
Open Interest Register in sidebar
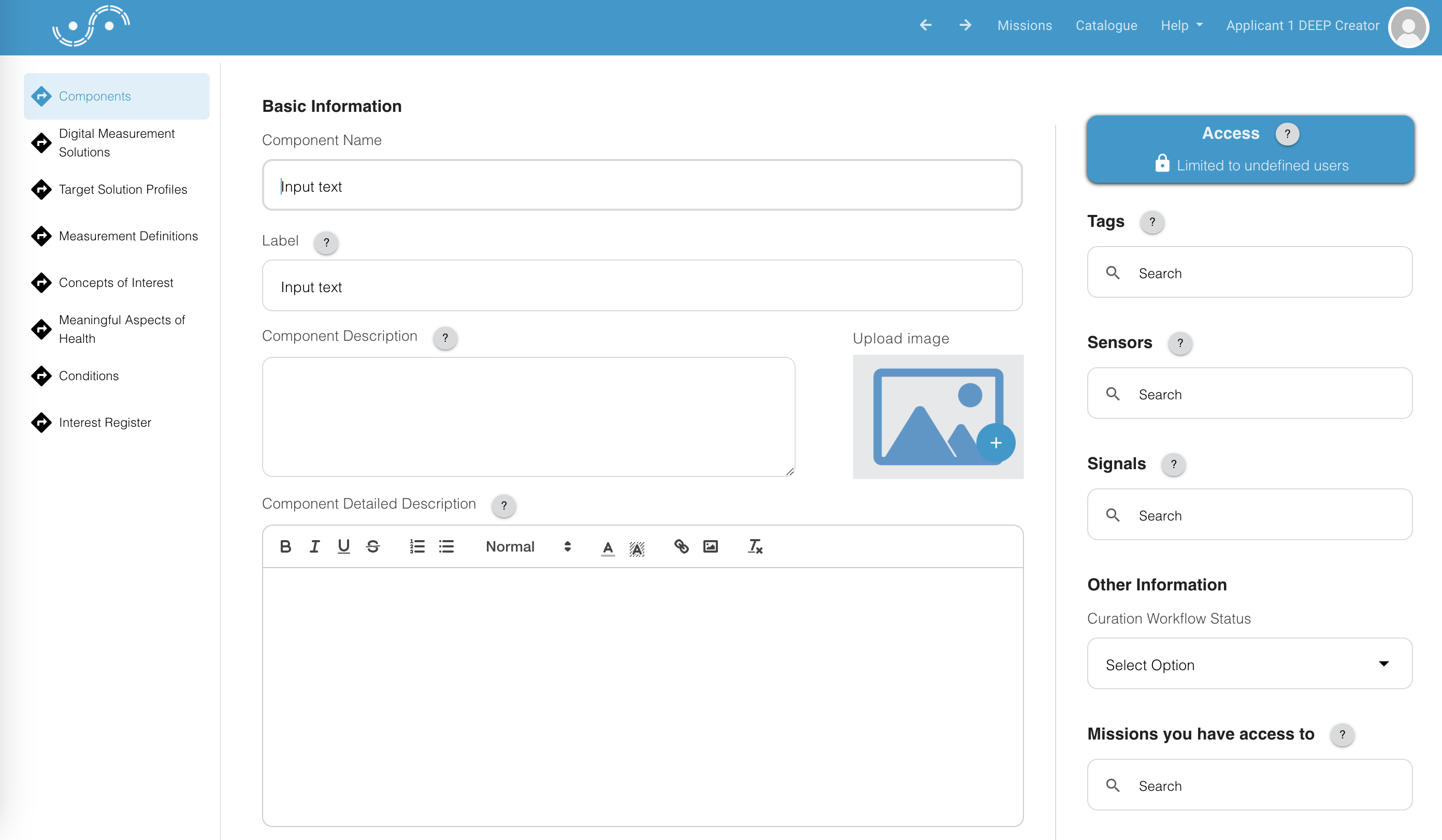pos(117,422)
